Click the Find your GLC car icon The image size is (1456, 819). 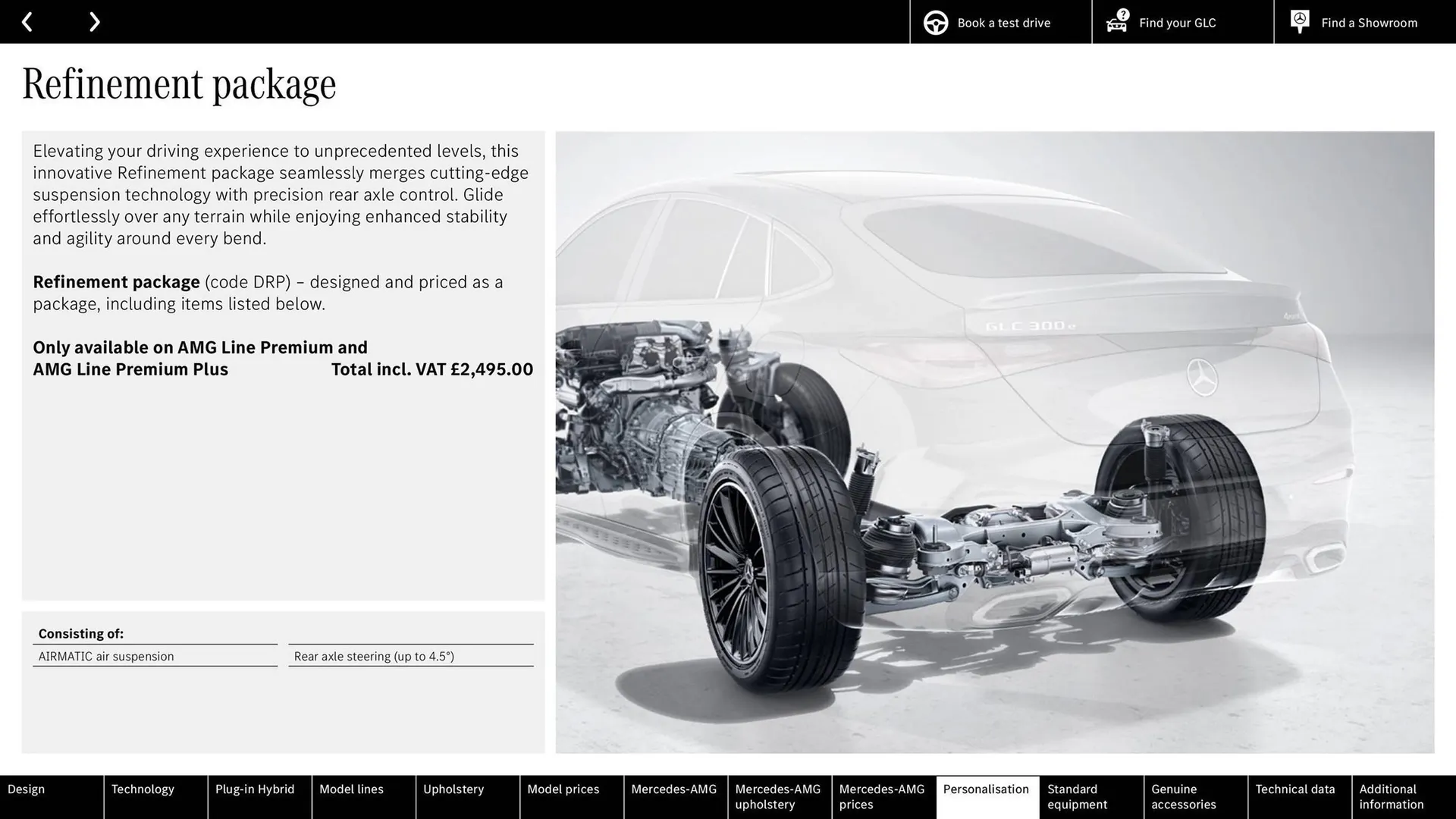coord(1117,21)
